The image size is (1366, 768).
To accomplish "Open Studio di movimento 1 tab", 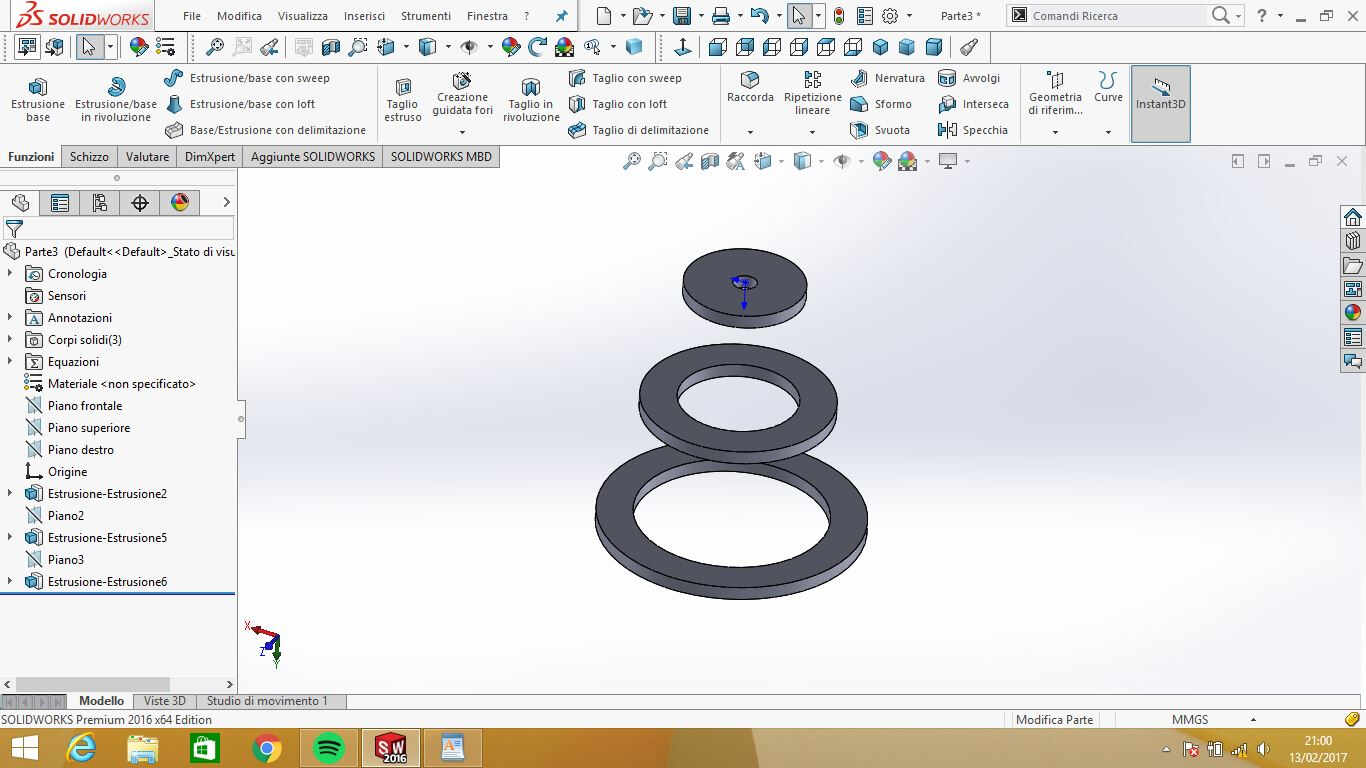I will point(267,701).
